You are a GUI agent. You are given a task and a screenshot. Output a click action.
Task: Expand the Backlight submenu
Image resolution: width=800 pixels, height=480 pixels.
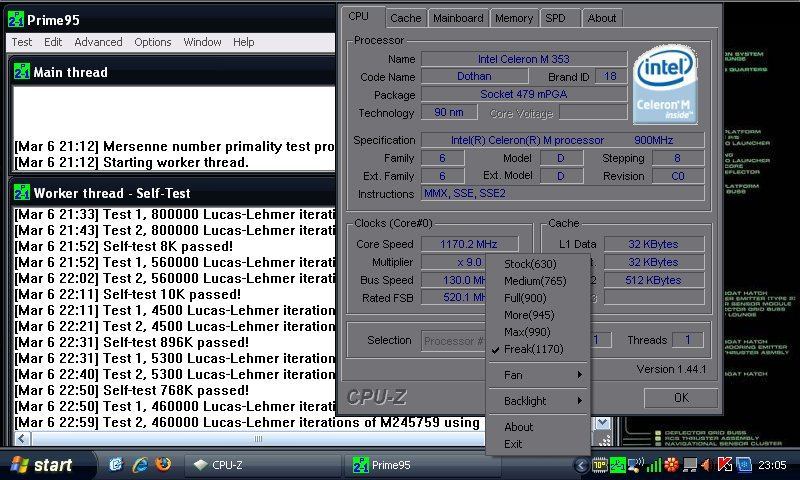[538, 401]
